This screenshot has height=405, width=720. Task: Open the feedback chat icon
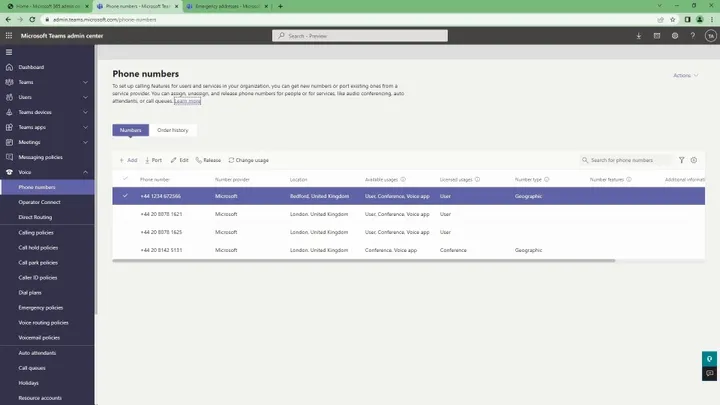709,373
